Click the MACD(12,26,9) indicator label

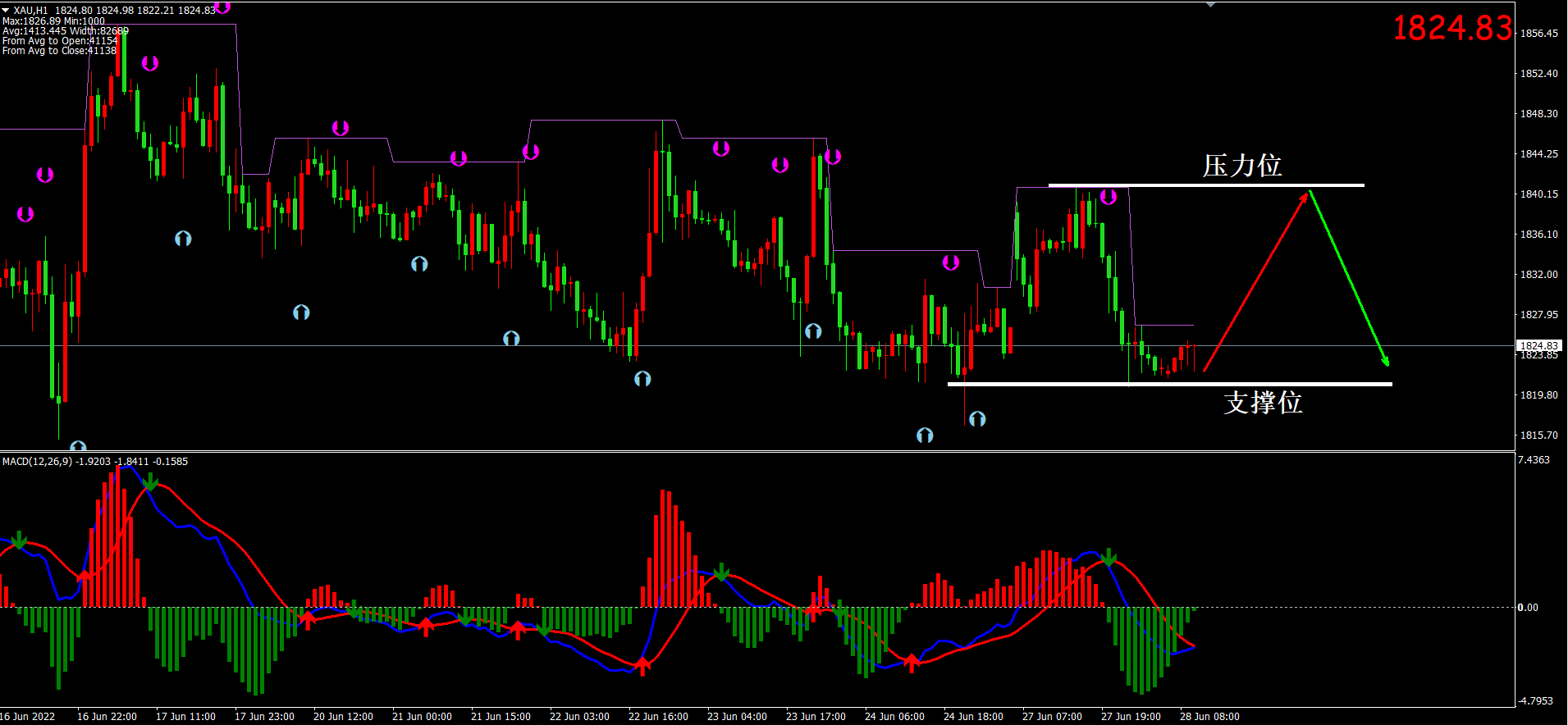point(94,462)
